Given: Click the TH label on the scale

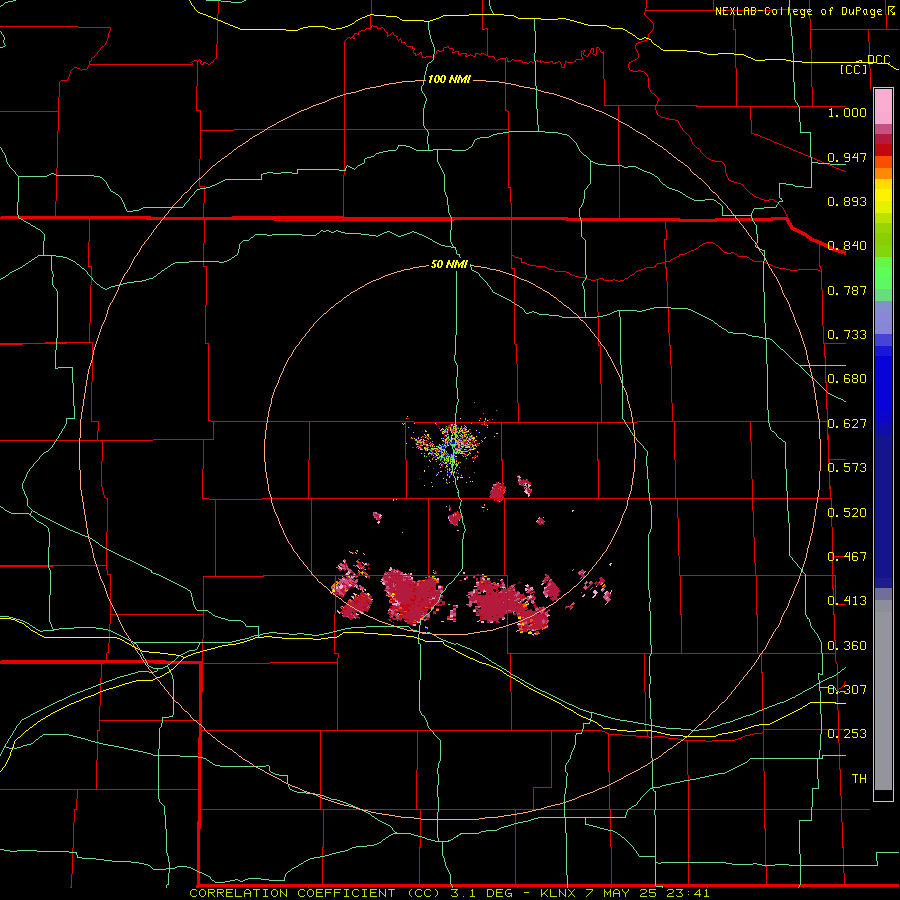Looking at the screenshot, I should pos(859,779).
